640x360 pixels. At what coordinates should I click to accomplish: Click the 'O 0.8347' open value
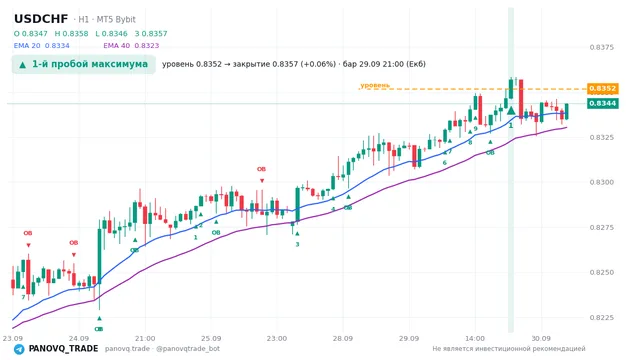[x=31, y=33]
